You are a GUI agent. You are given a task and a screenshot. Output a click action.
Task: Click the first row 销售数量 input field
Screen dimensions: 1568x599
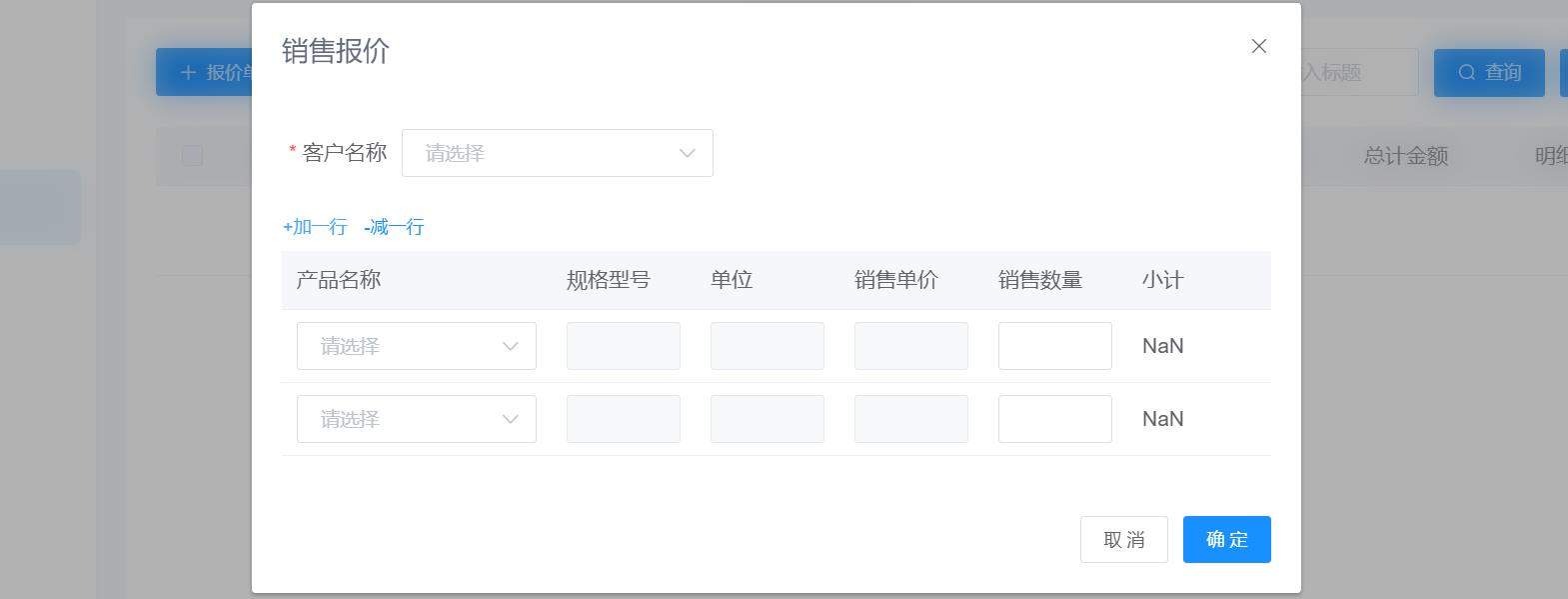pyautogui.click(x=1054, y=346)
